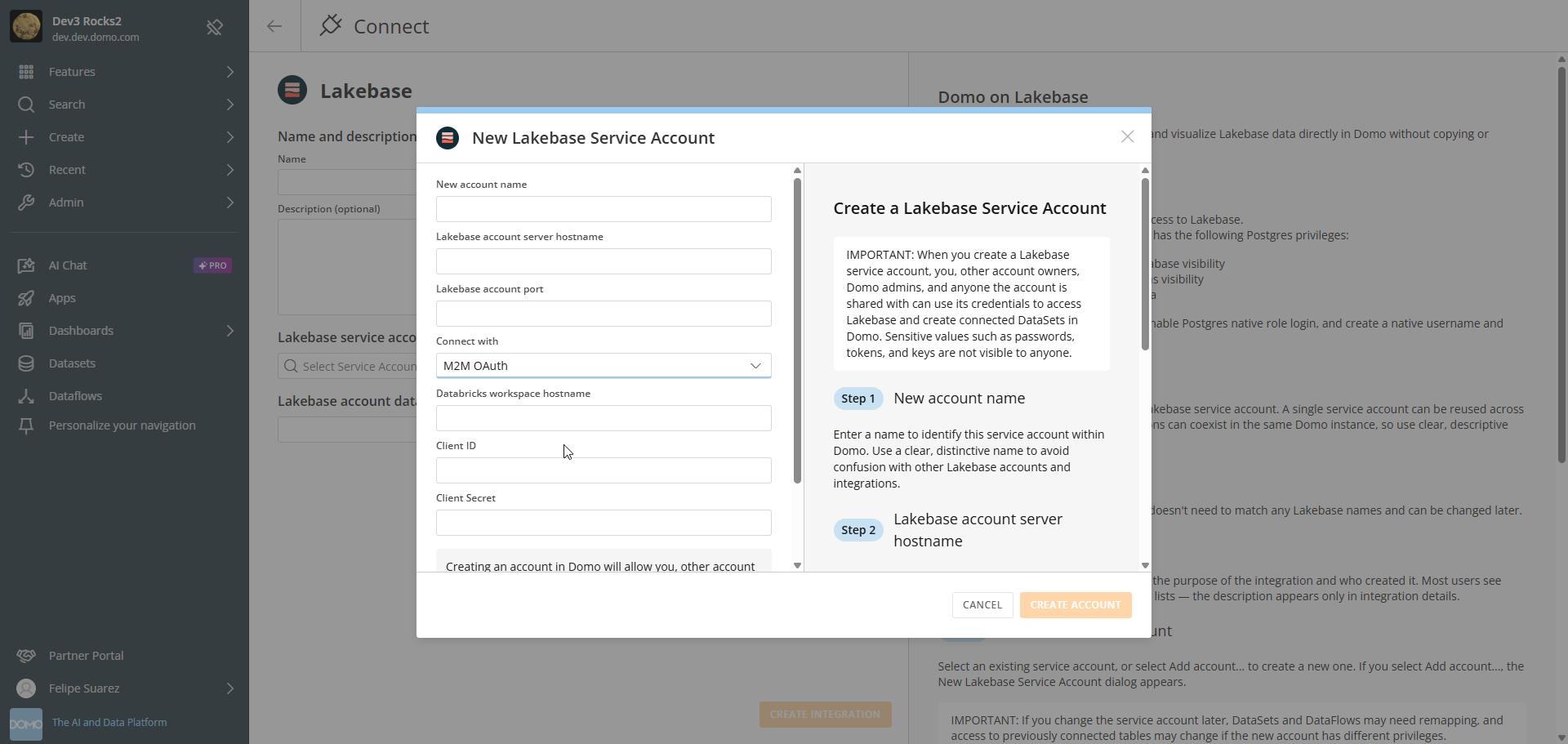Click Personalize your navigation link

point(122,425)
